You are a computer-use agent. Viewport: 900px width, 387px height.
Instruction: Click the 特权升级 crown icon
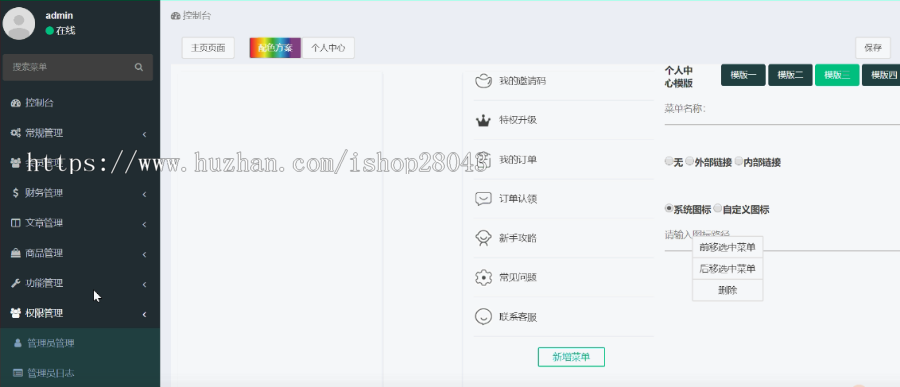pyautogui.click(x=483, y=121)
